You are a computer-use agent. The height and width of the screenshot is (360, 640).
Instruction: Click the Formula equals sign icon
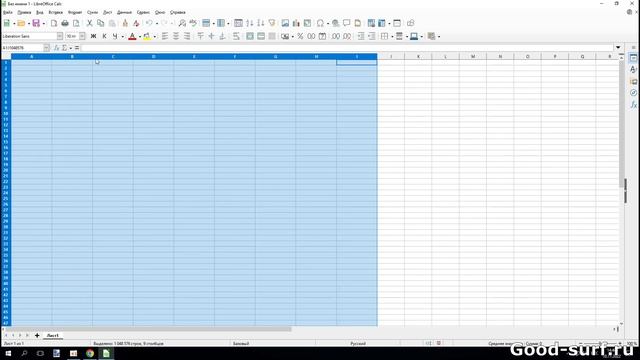pos(77,48)
